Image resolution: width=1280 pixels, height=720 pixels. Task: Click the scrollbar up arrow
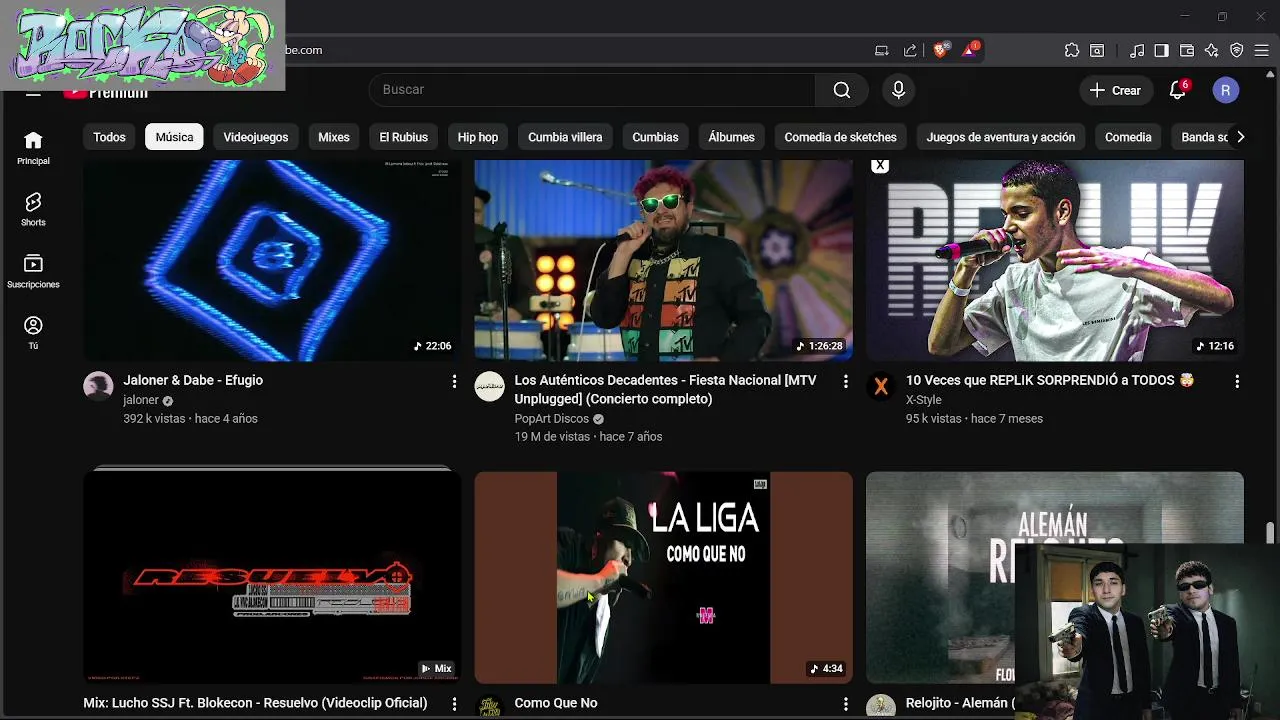click(1271, 75)
